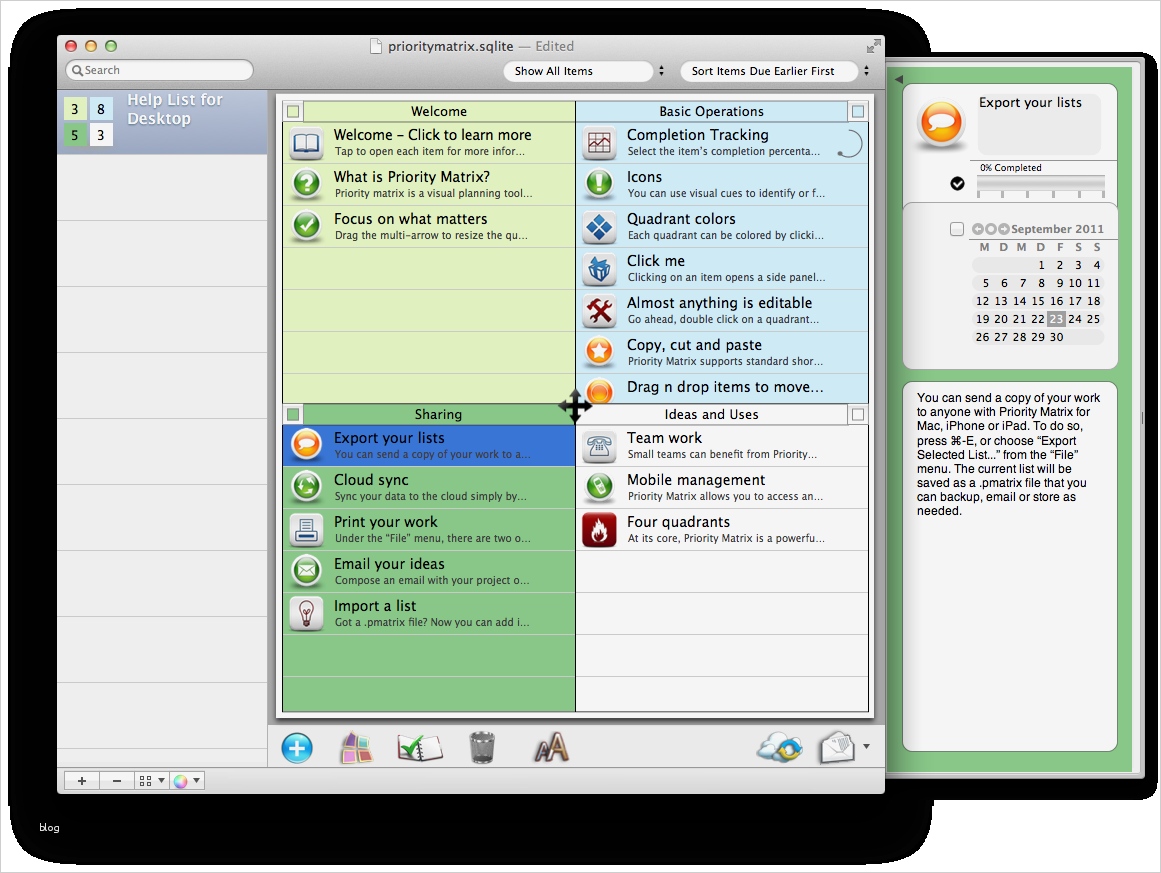This screenshot has height=873, width=1161.
Task: Click the Welcome quadrant header
Action: 438,112
